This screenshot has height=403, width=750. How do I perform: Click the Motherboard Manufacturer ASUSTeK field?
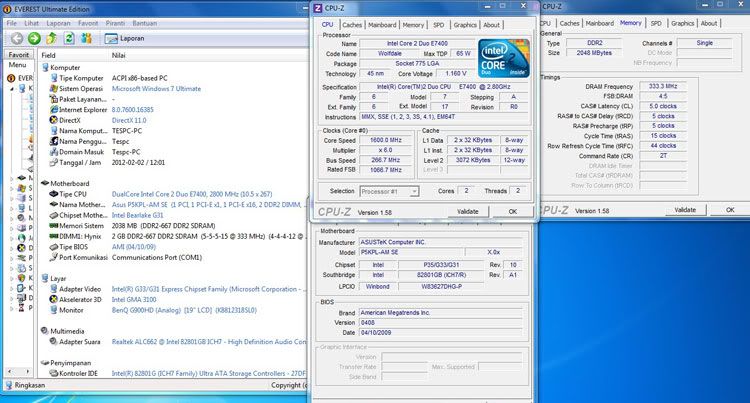click(441, 242)
